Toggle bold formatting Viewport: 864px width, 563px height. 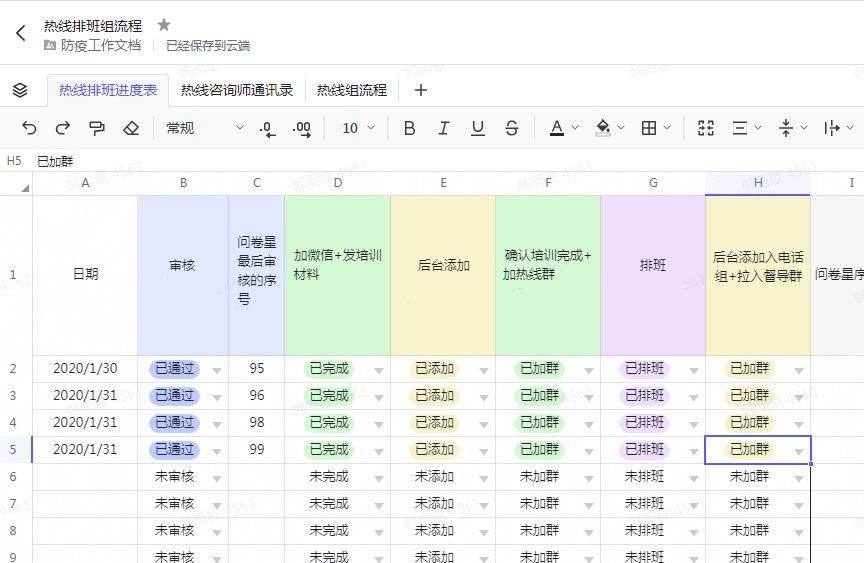(x=409, y=128)
